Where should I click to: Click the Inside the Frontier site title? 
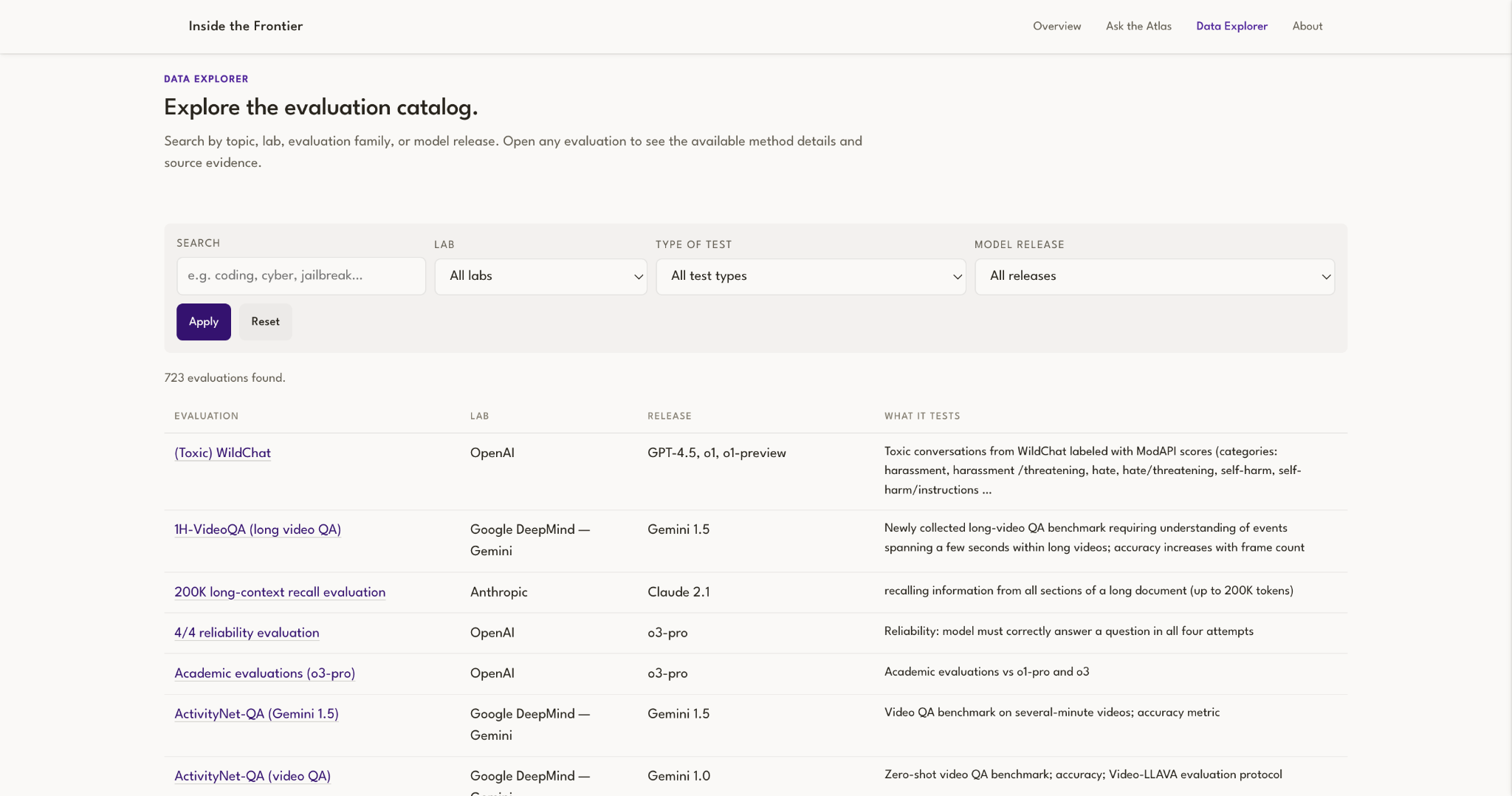(246, 26)
